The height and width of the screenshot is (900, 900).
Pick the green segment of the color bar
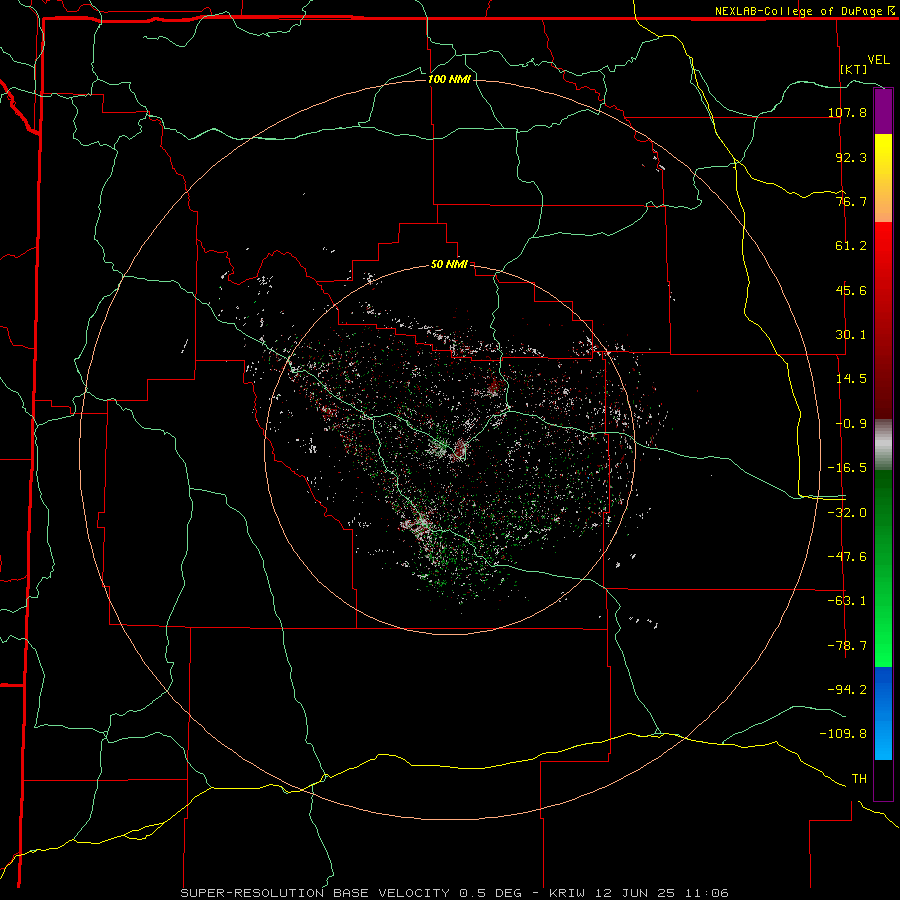883,568
